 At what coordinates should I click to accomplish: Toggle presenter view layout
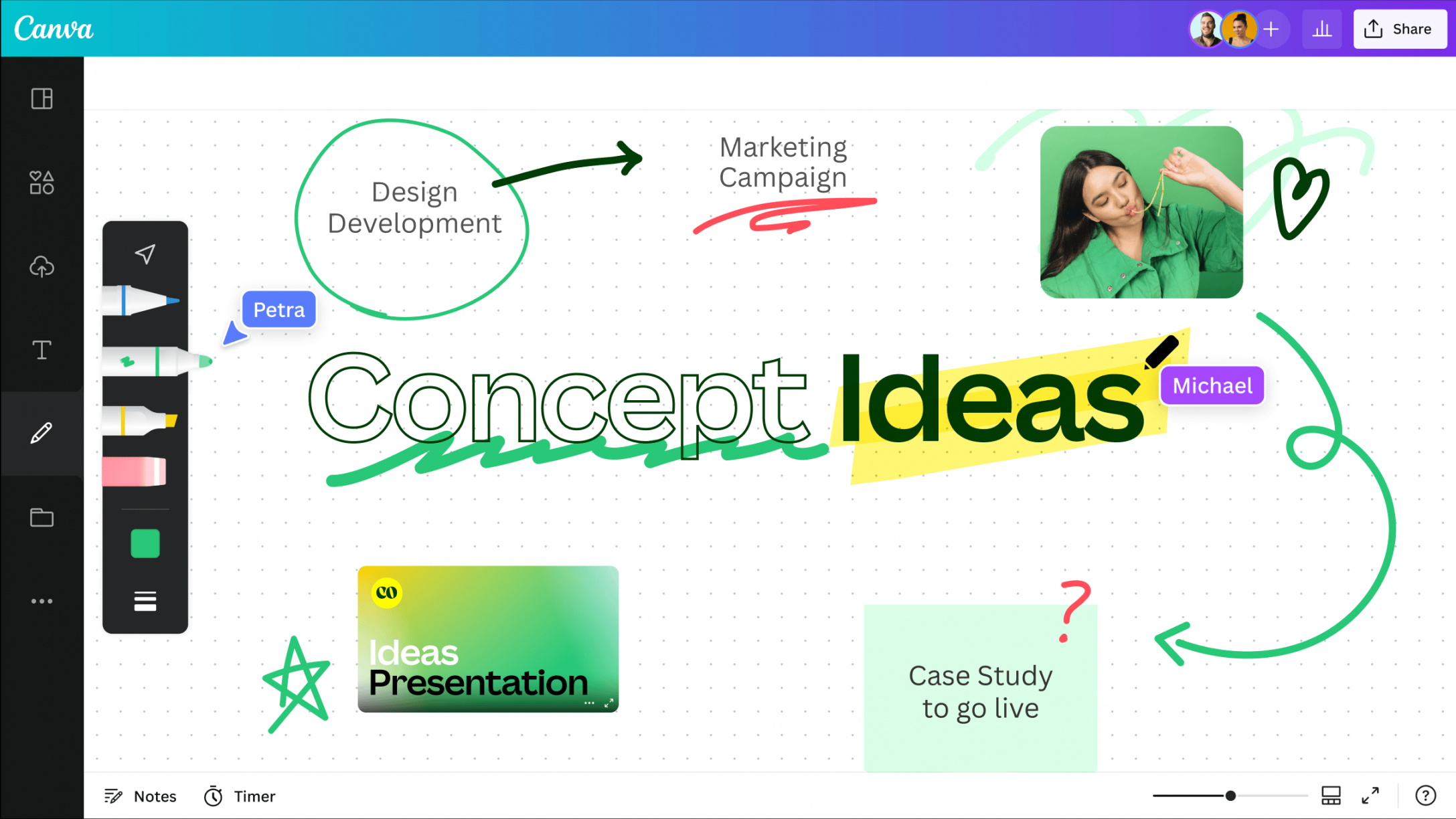[1330, 796]
